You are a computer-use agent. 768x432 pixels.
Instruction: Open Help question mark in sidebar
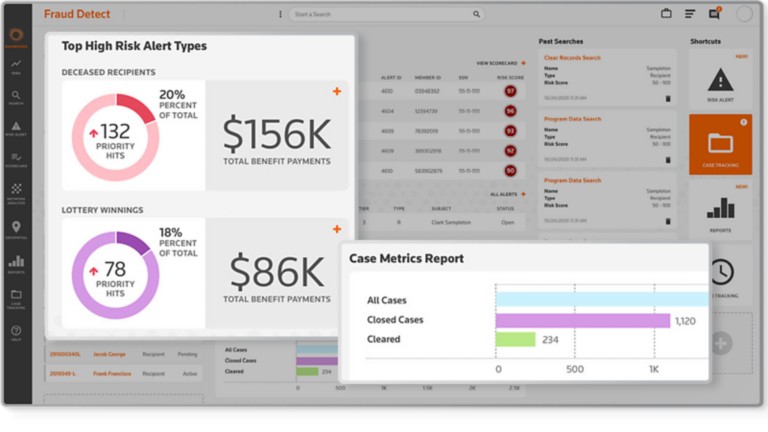(16, 333)
